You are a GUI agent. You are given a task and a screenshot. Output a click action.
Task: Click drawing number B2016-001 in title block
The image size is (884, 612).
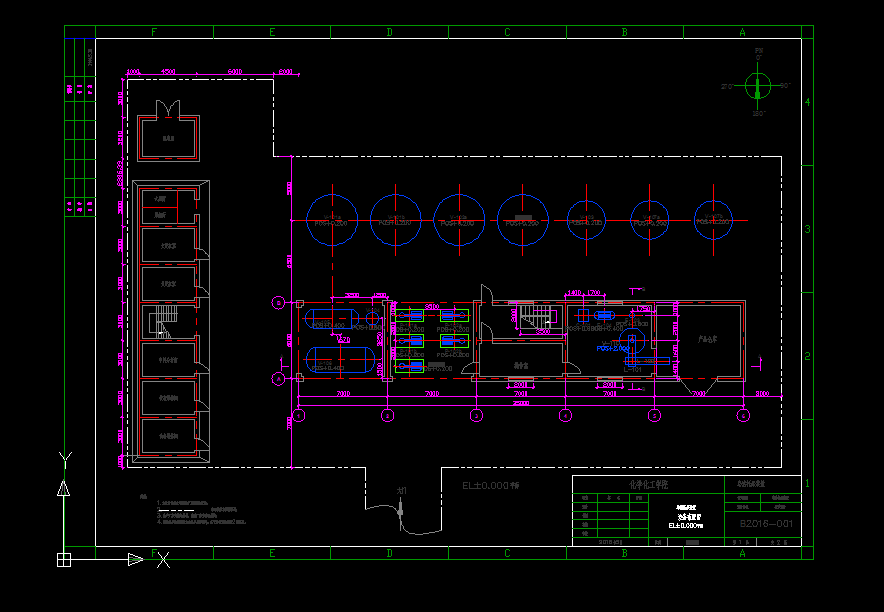pyautogui.click(x=766, y=524)
